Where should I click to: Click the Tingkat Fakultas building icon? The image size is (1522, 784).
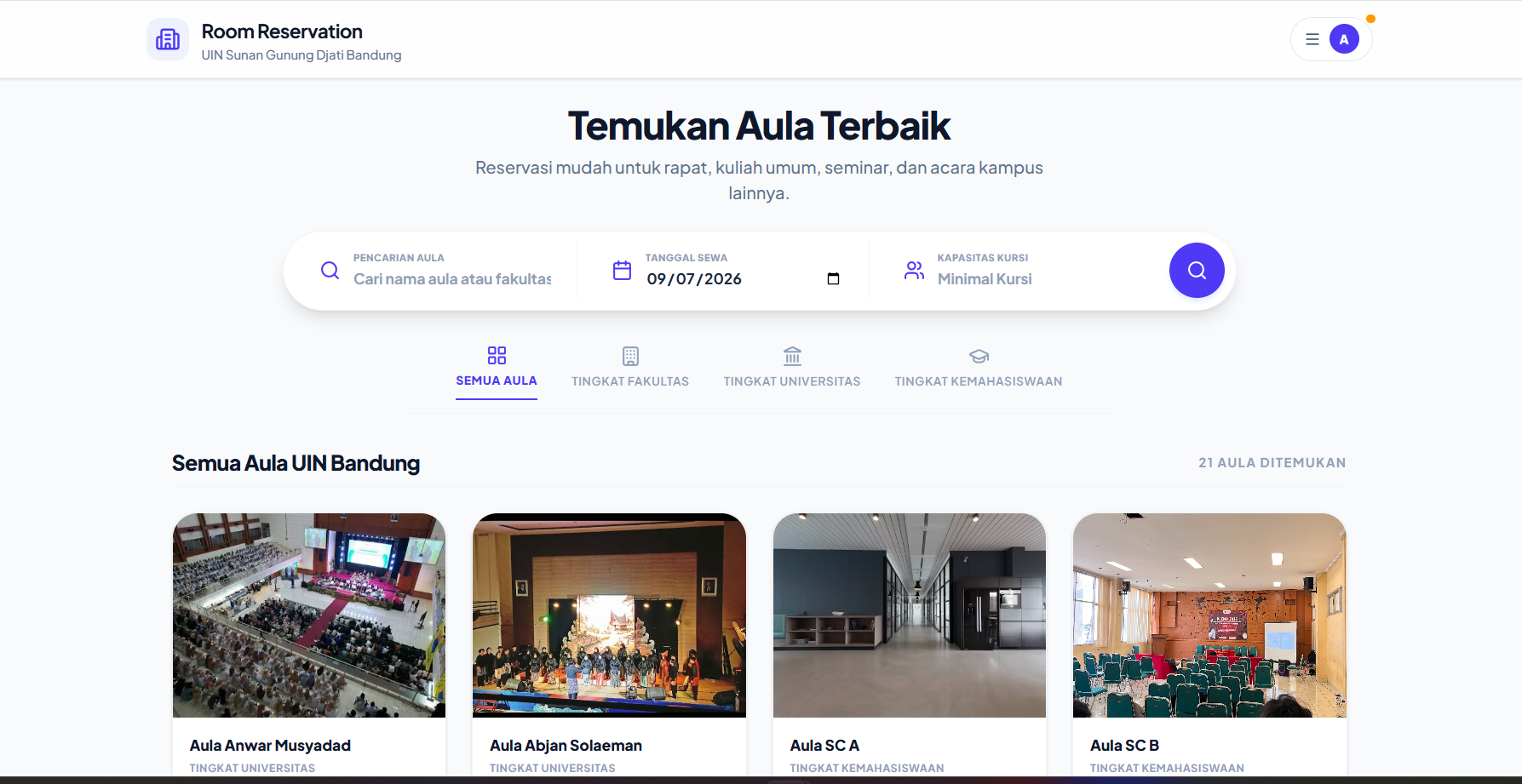(630, 356)
